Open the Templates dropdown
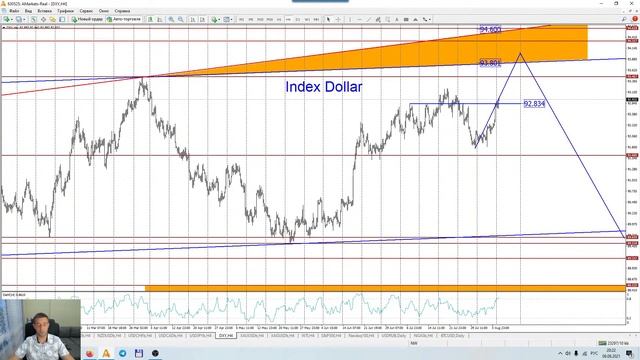Image resolution: width=640 pixels, height=360 pixels. tap(228, 19)
